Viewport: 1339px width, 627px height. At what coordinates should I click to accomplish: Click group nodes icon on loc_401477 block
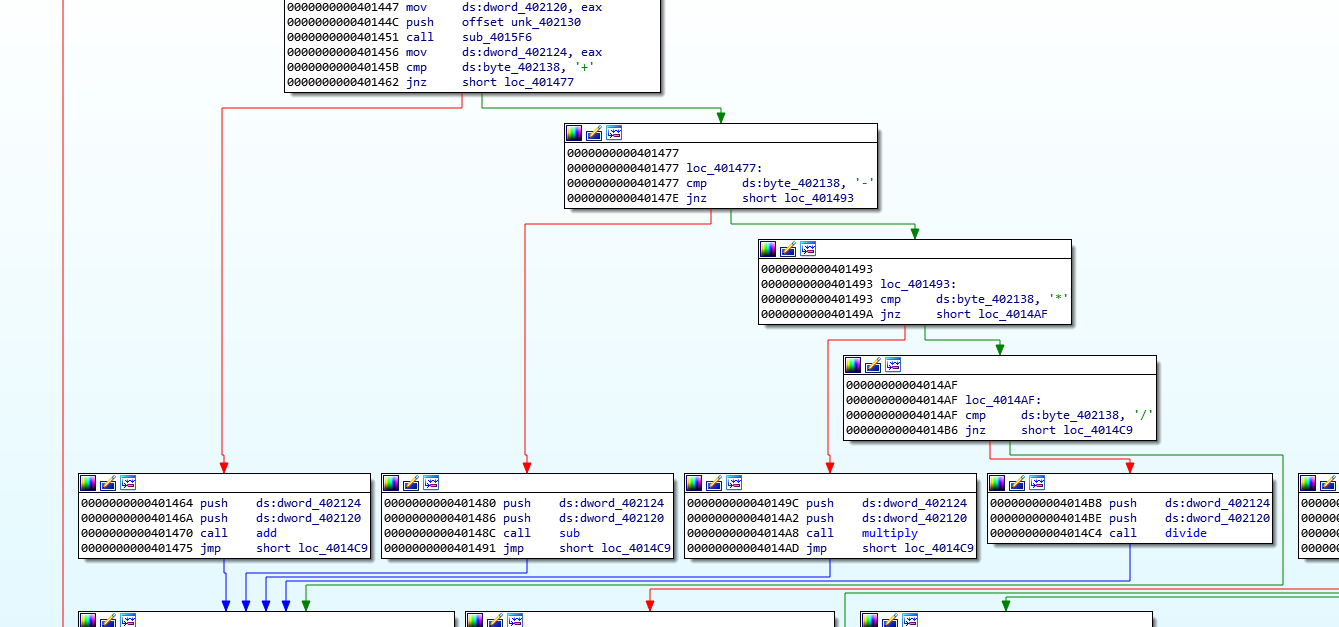tap(614, 133)
